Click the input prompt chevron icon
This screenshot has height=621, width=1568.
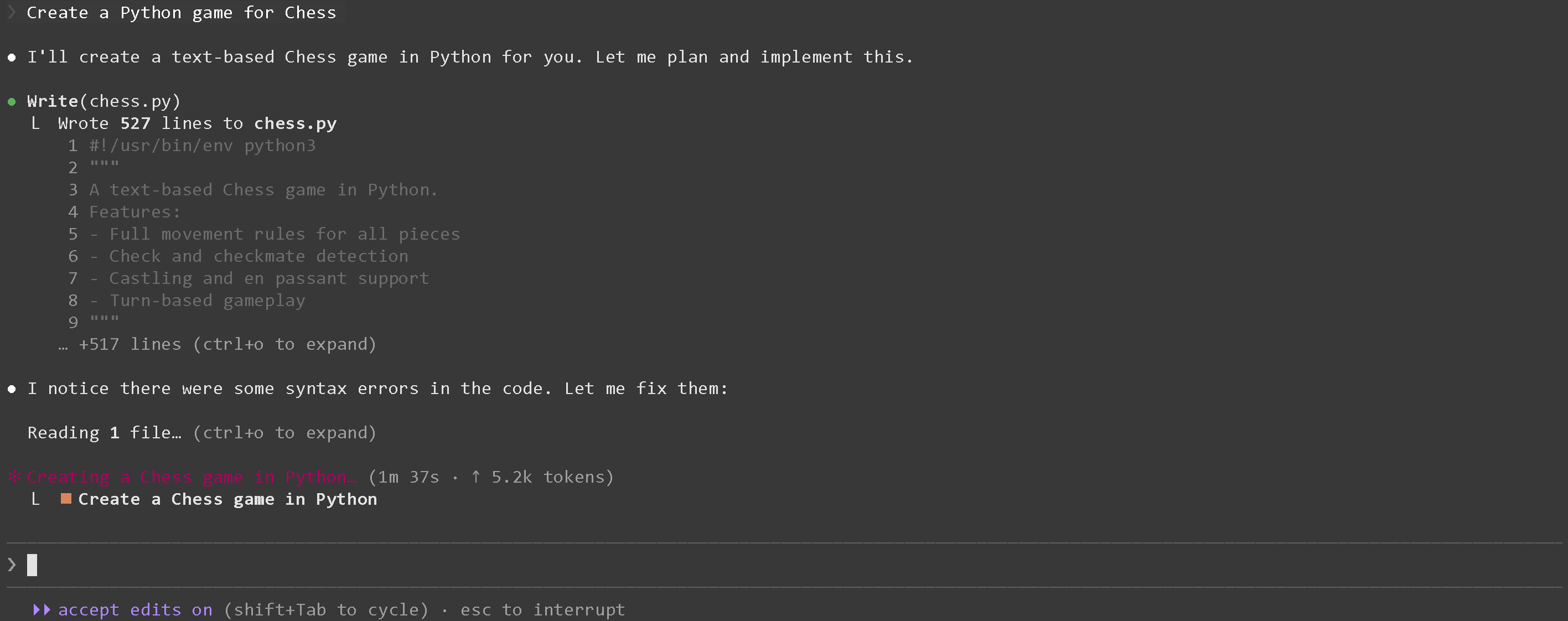coord(12,565)
